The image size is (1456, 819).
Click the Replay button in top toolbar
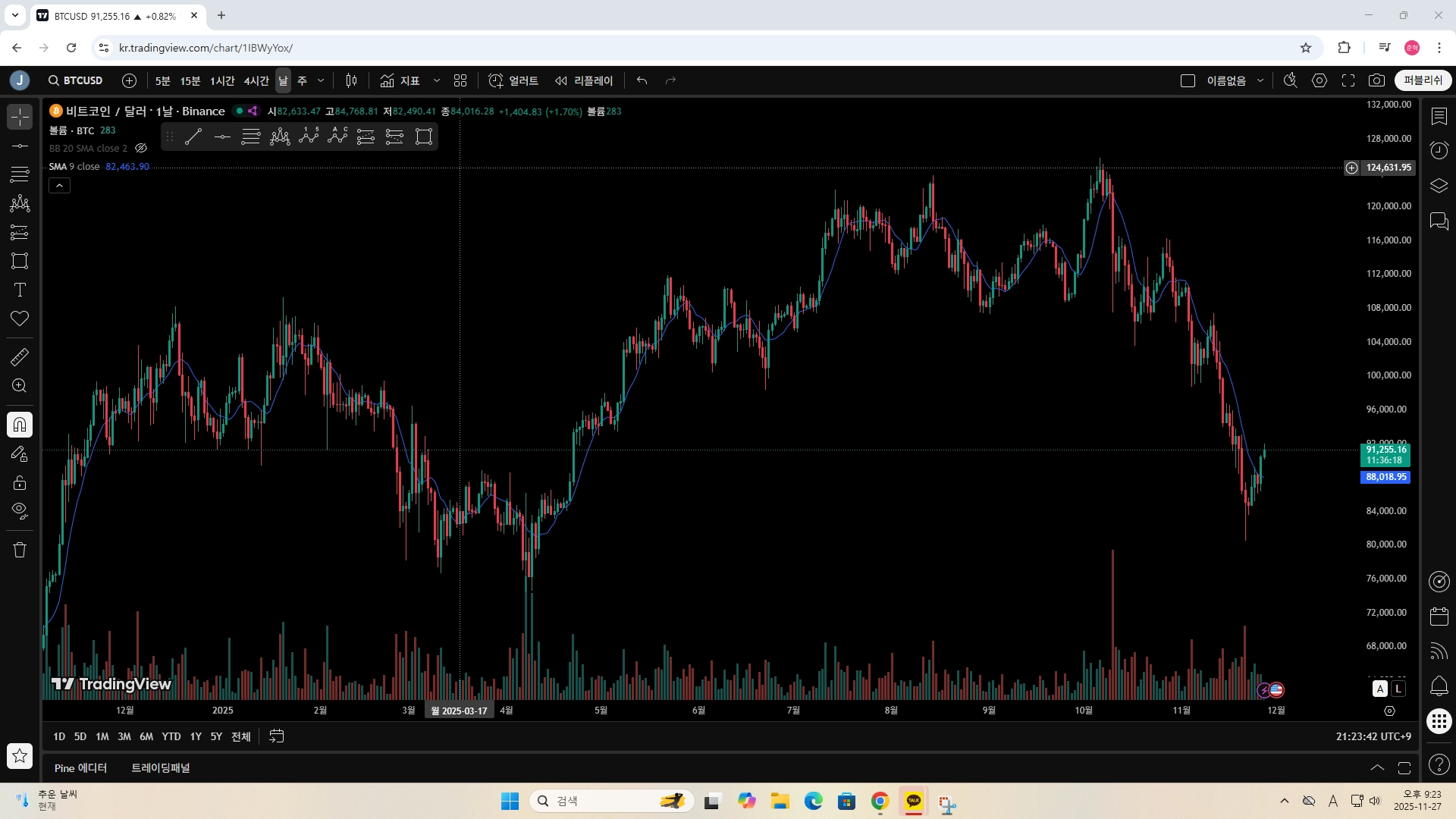pyautogui.click(x=584, y=80)
